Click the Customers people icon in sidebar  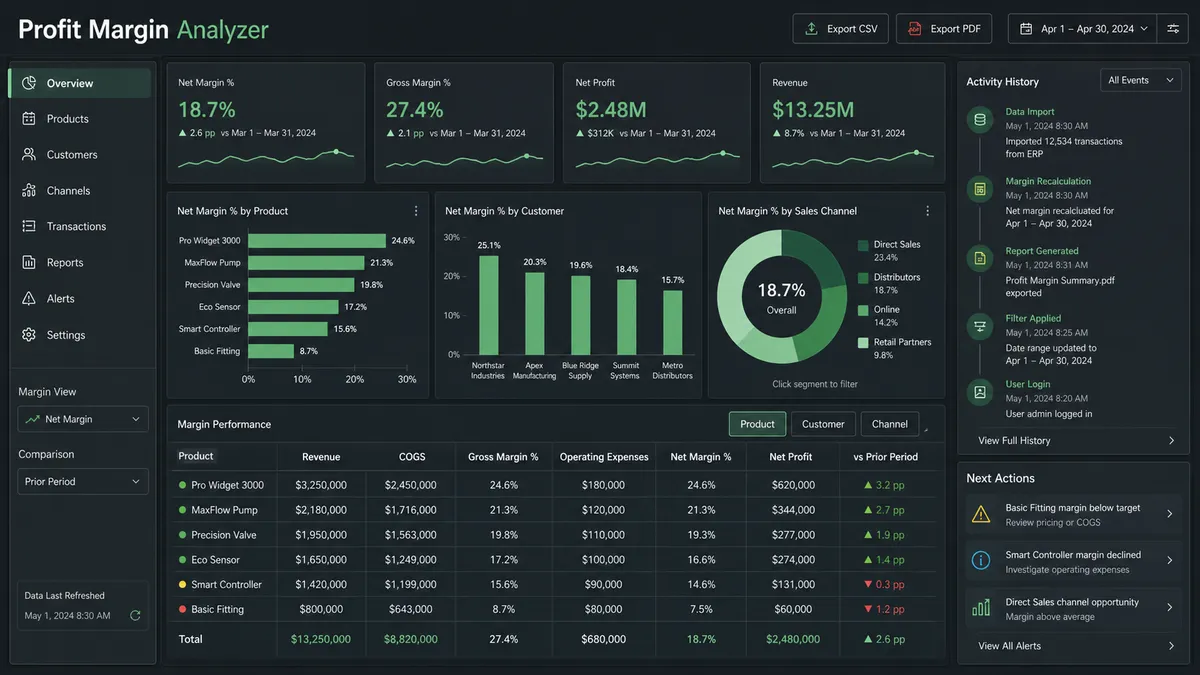coord(29,155)
